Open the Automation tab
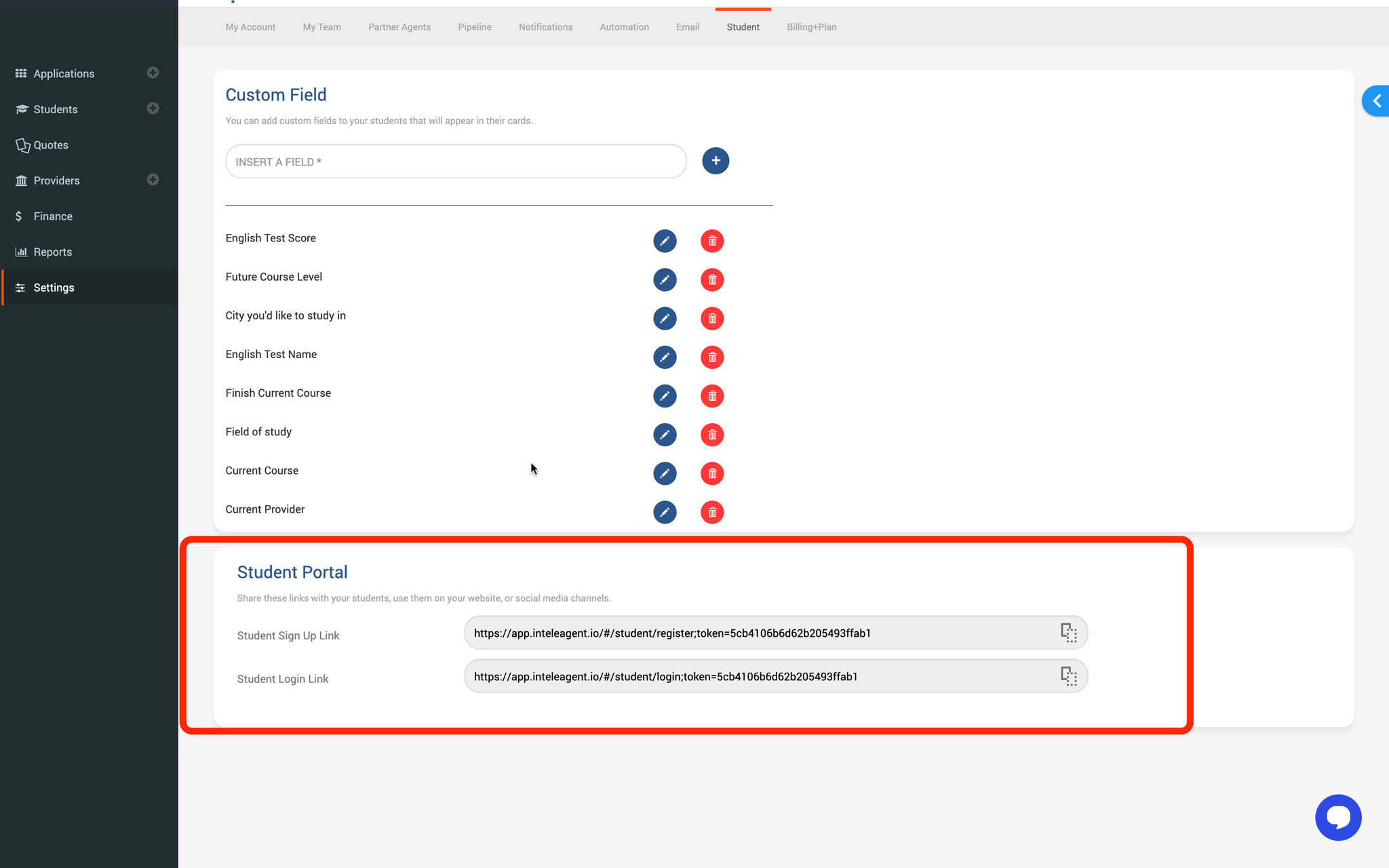The height and width of the screenshot is (868, 1389). tap(624, 27)
